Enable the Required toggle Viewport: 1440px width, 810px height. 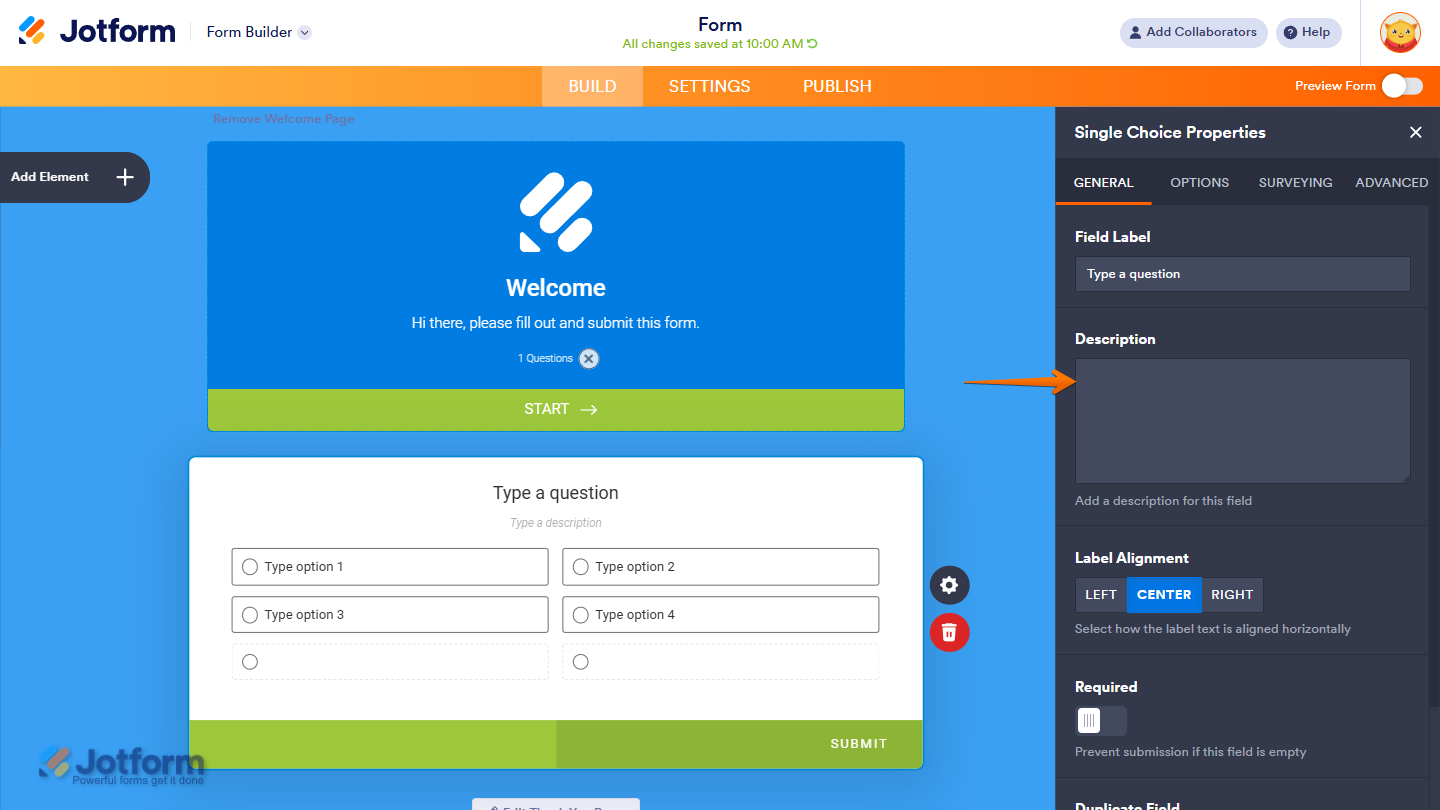[1100, 720]
